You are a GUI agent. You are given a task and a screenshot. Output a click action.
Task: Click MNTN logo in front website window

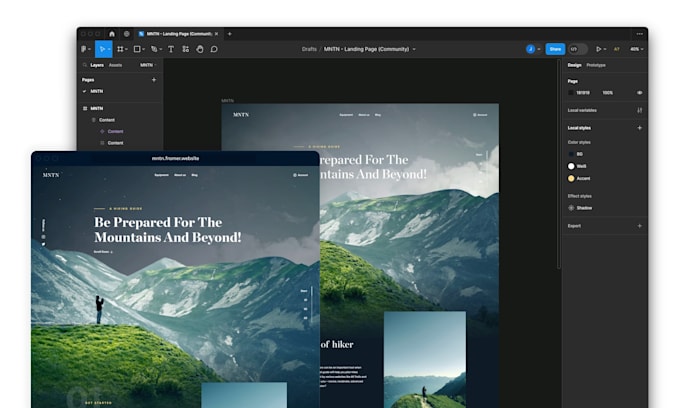coord(51,175)
